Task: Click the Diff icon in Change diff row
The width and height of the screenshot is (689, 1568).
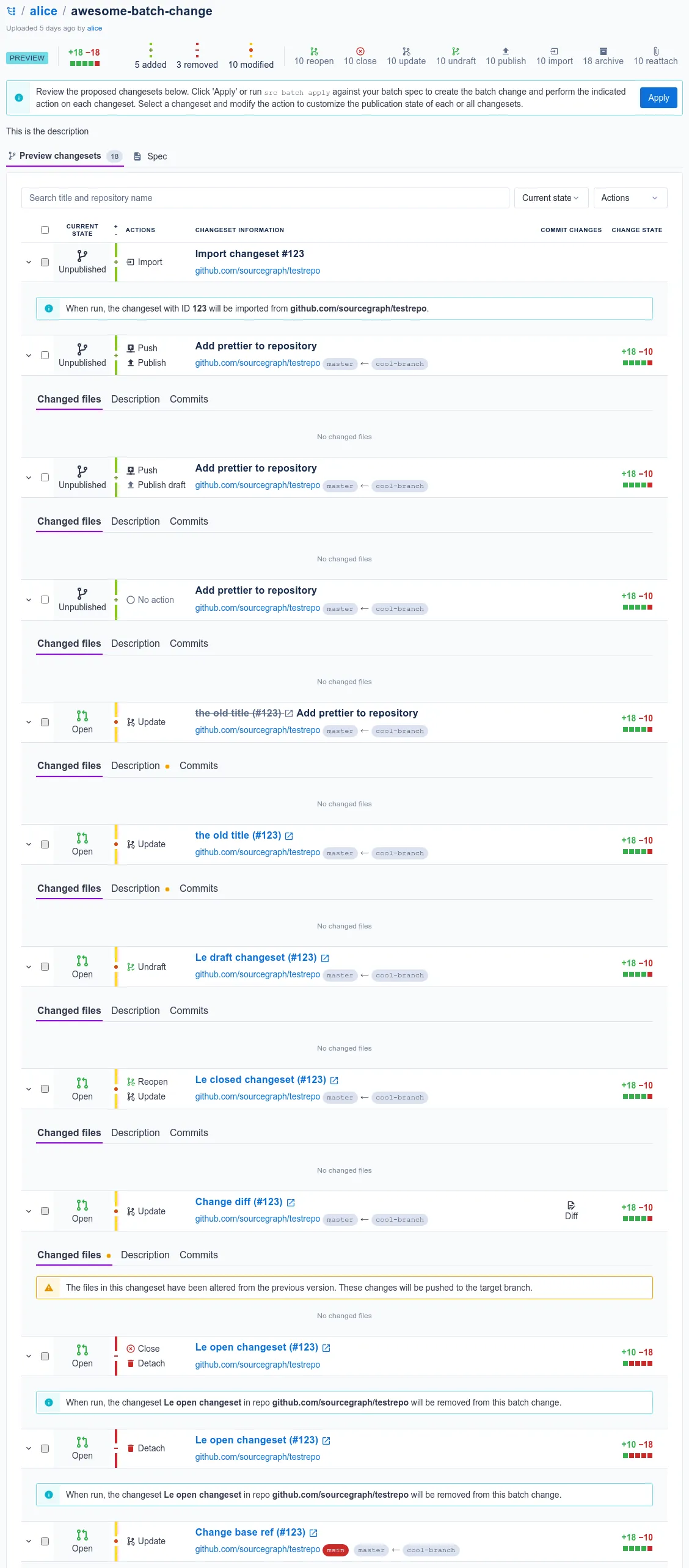Action: (x=571, y=1205)
